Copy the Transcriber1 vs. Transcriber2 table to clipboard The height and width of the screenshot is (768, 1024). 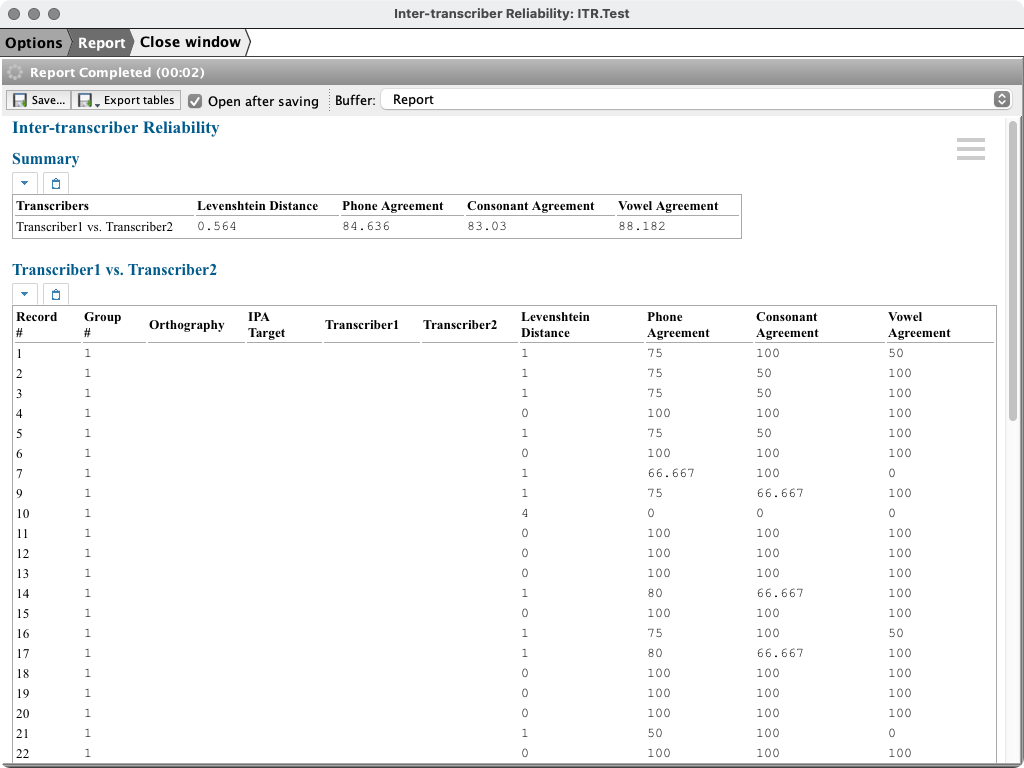(56, 294)
